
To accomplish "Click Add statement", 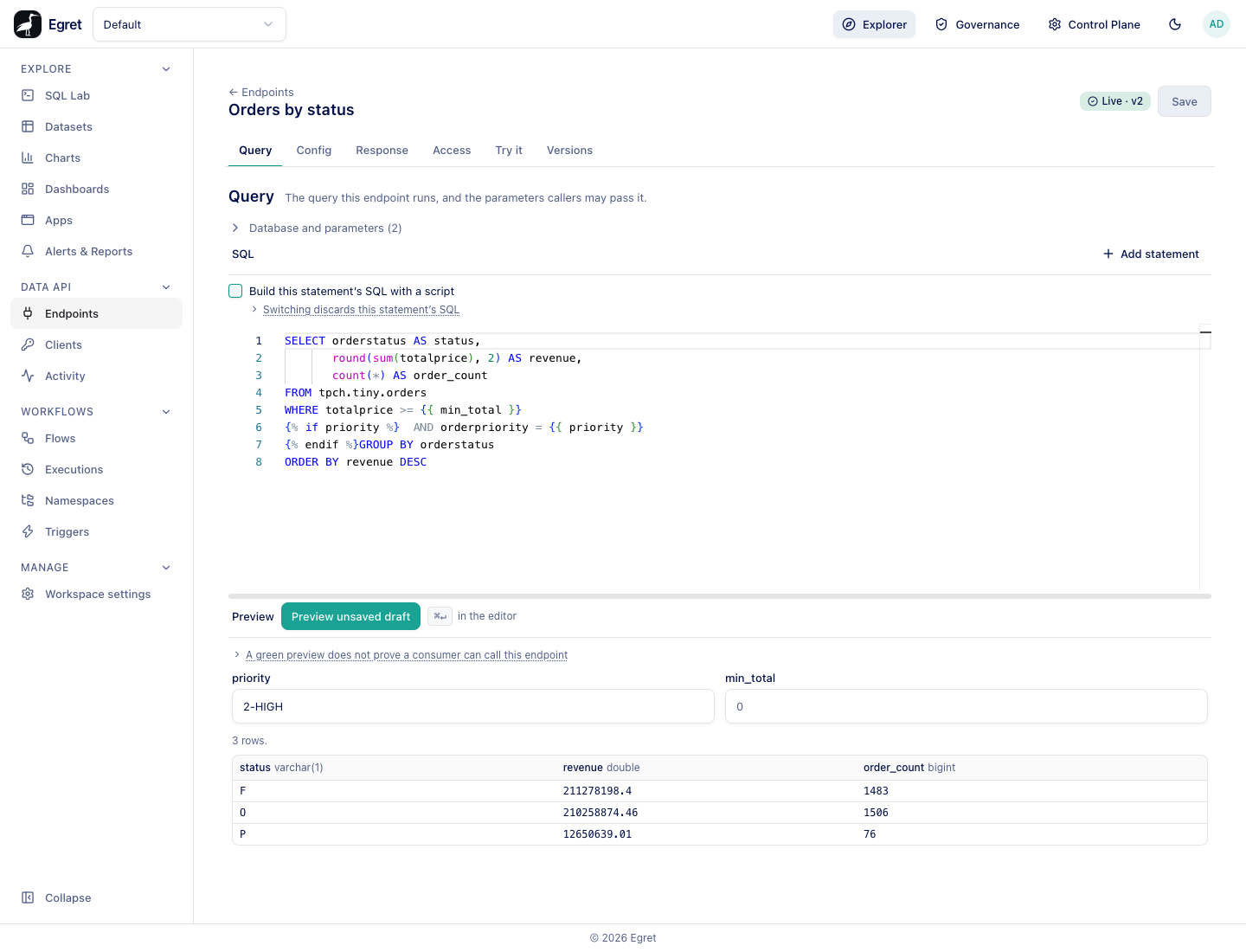I will point(1151,254).
